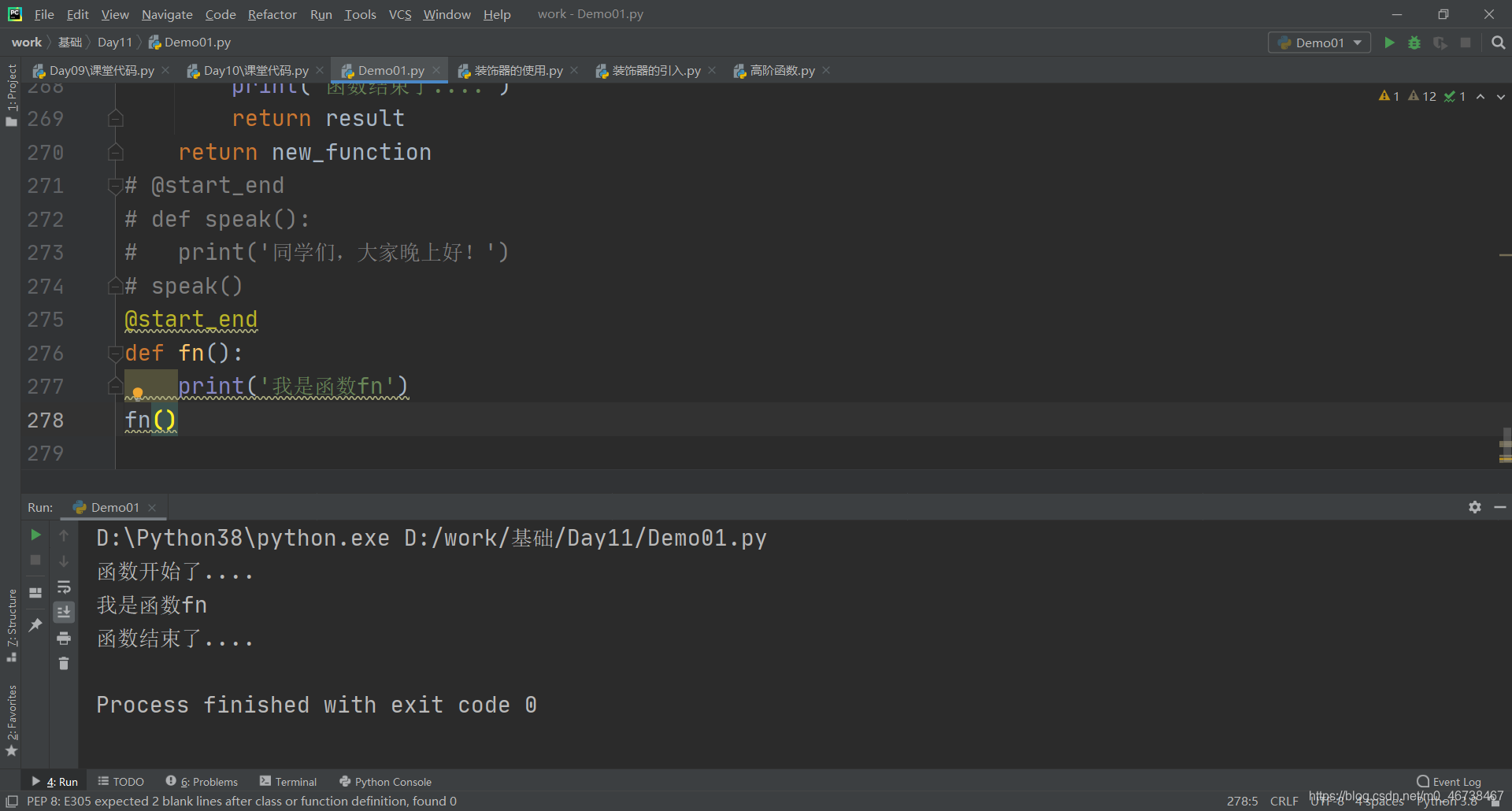This screenshot has height=811, width=1512.
Task: Restore layout icon in Run panel
Action: (x=35, y=593)
